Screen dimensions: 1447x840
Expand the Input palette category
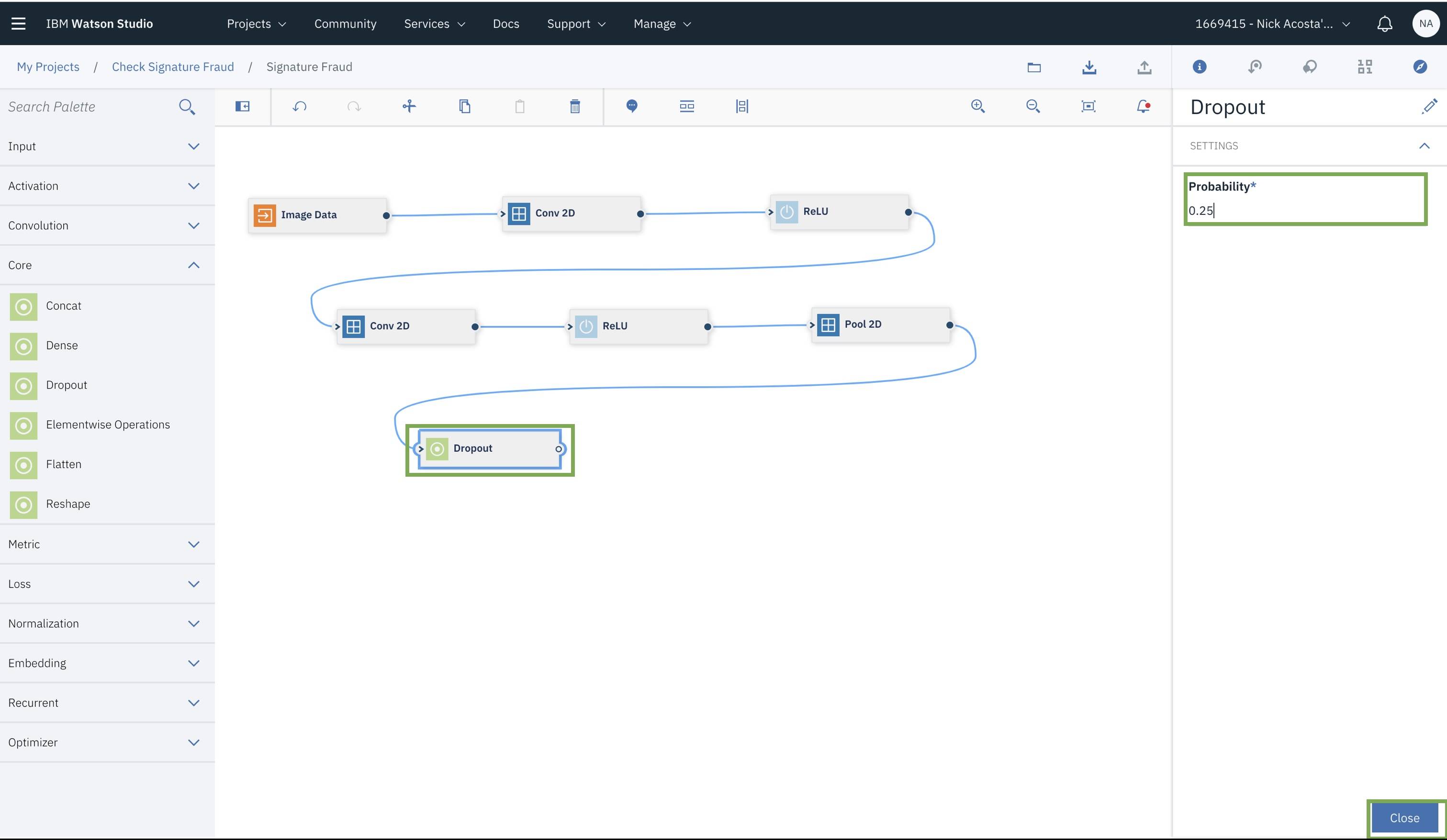click(107, 146)
